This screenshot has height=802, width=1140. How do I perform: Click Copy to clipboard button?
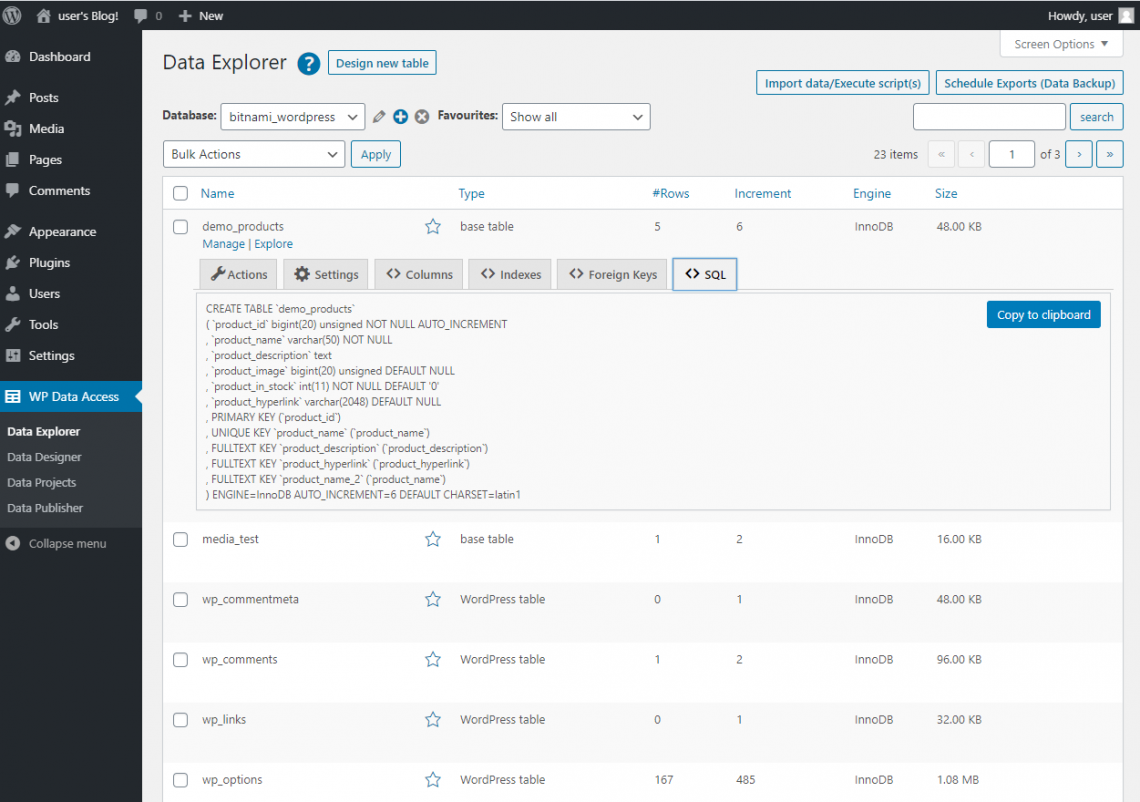coord(1043,315)
